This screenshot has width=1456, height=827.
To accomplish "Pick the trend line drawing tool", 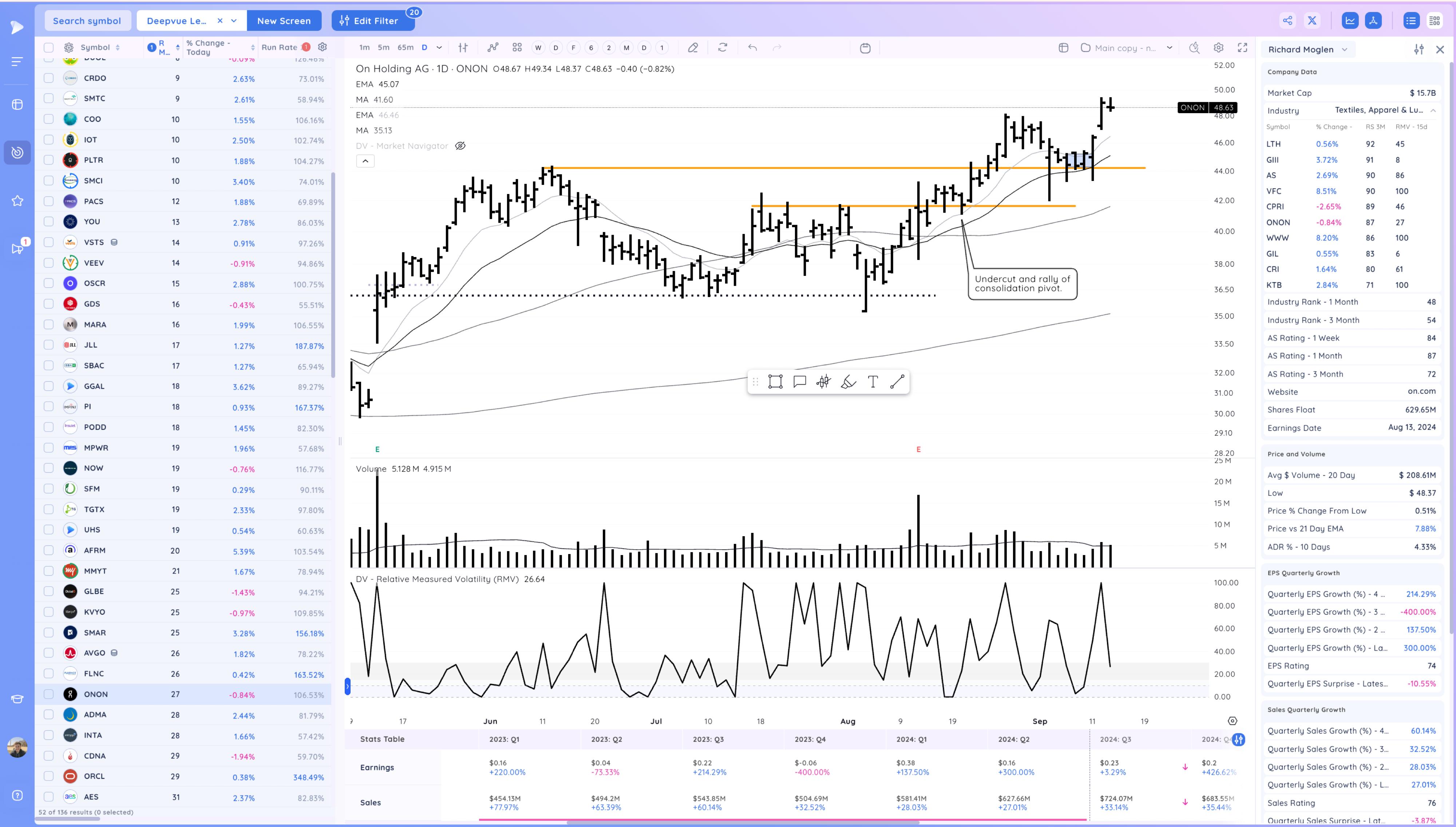I will coord(897,382).
